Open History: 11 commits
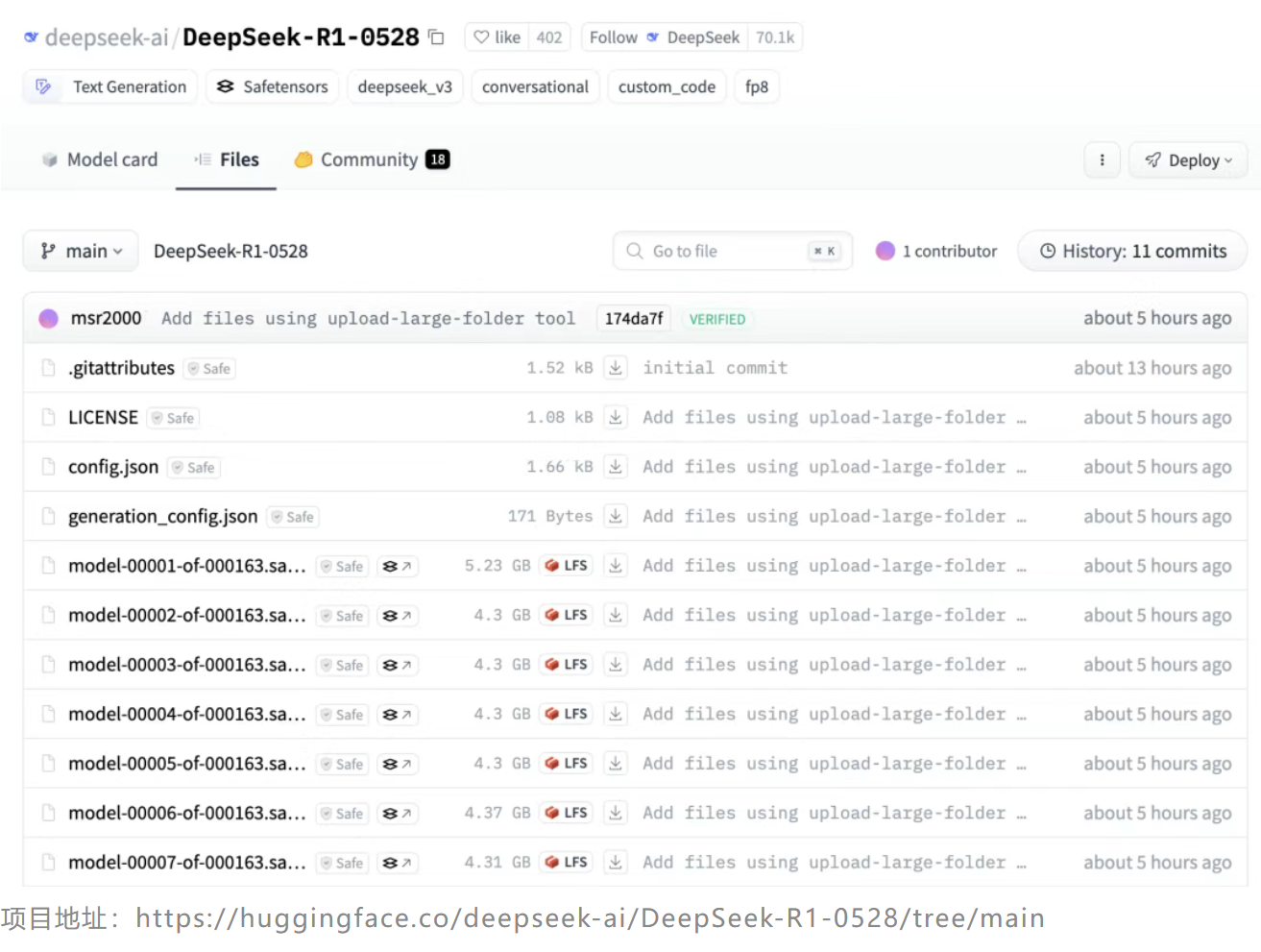This screenshot has width=1261, height=952. 1132,251
